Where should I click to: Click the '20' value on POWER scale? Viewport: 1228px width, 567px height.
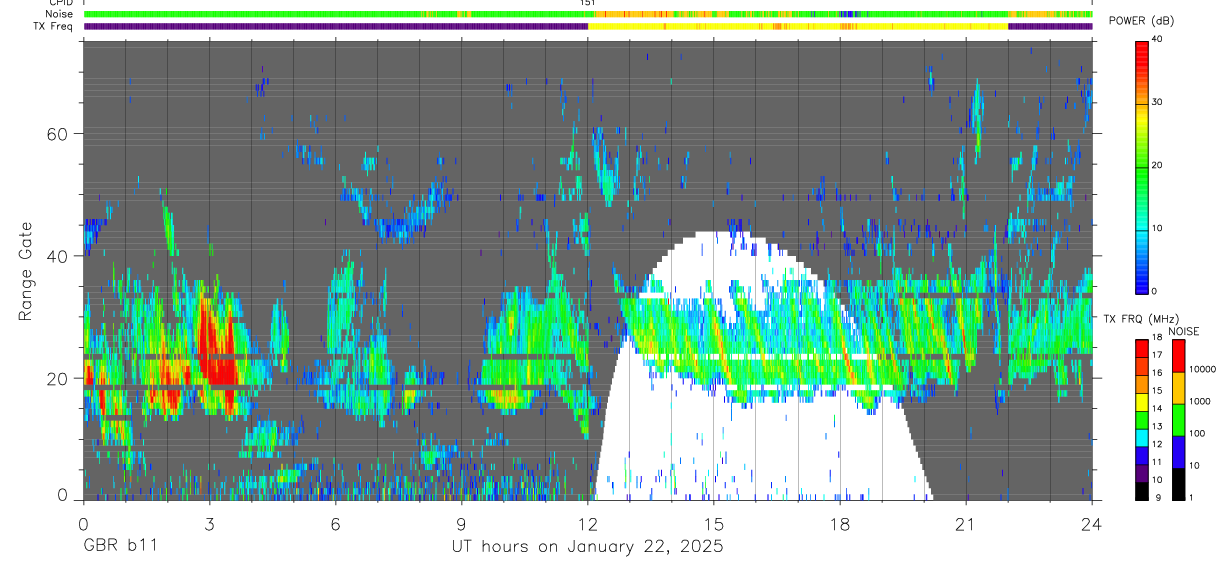coord(1158,166)
